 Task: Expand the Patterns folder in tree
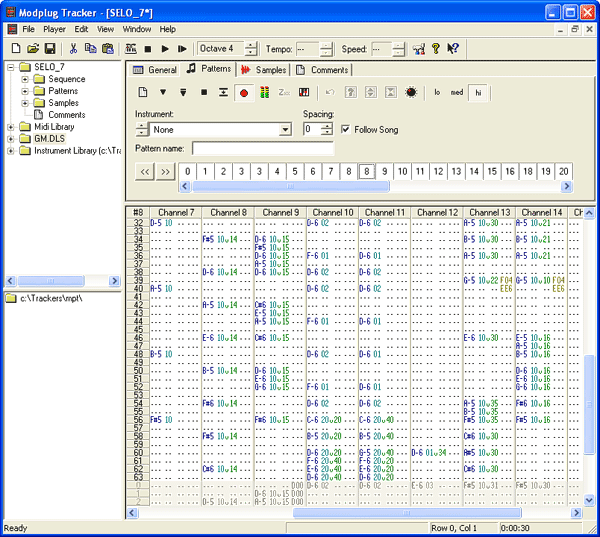[25, 91]
